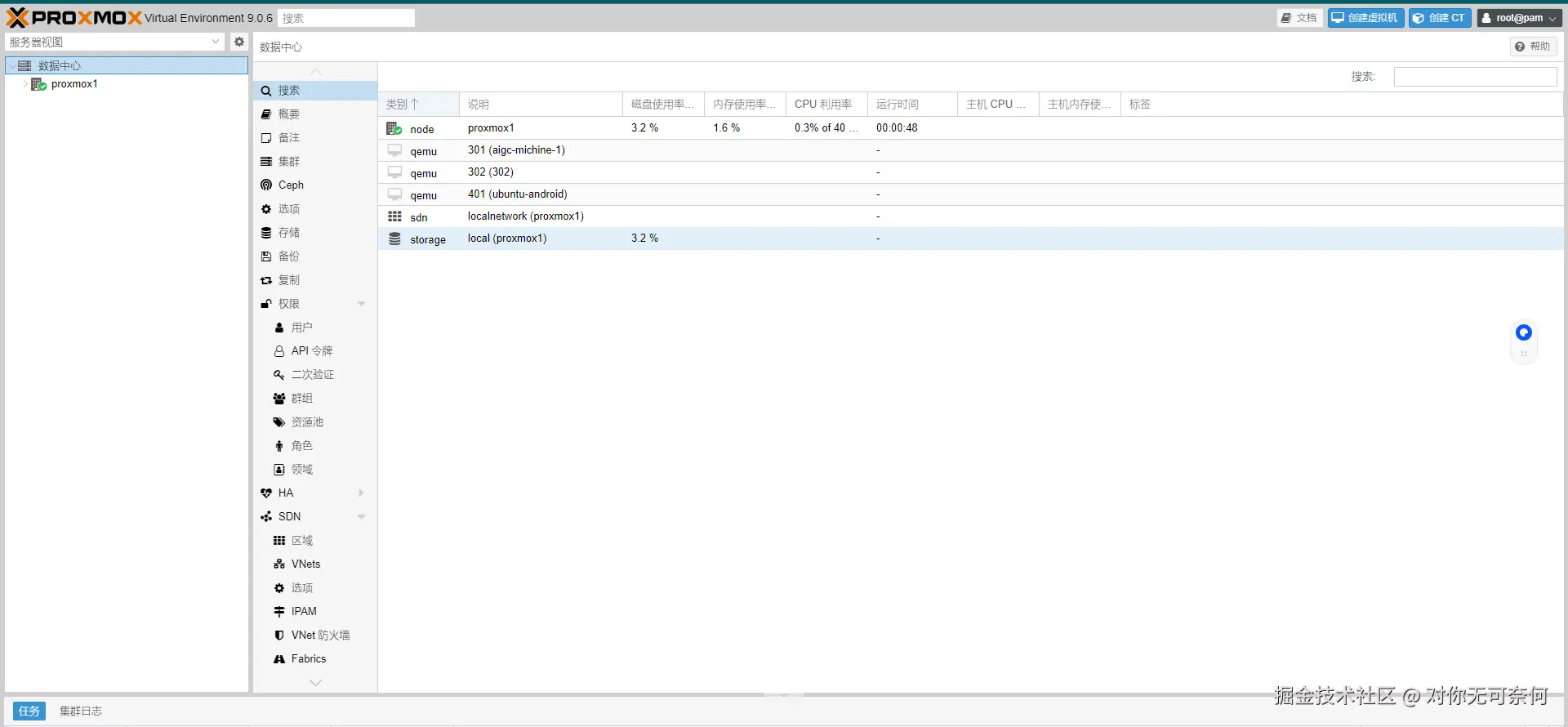
Task: Open 二次验证 two-factor menu item
Action: pos(315,375)
